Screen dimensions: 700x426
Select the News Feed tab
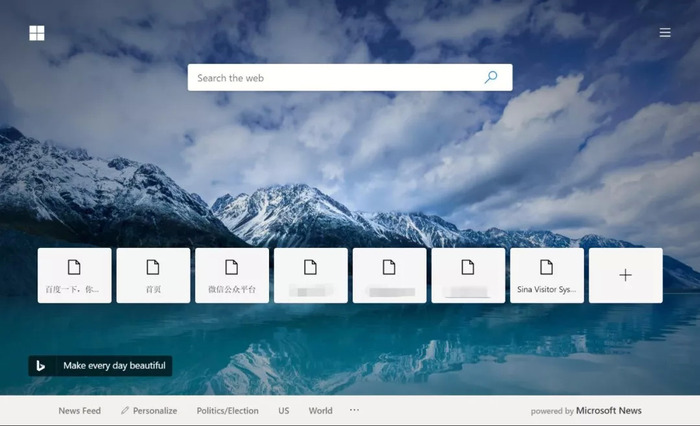click(79, 410)
